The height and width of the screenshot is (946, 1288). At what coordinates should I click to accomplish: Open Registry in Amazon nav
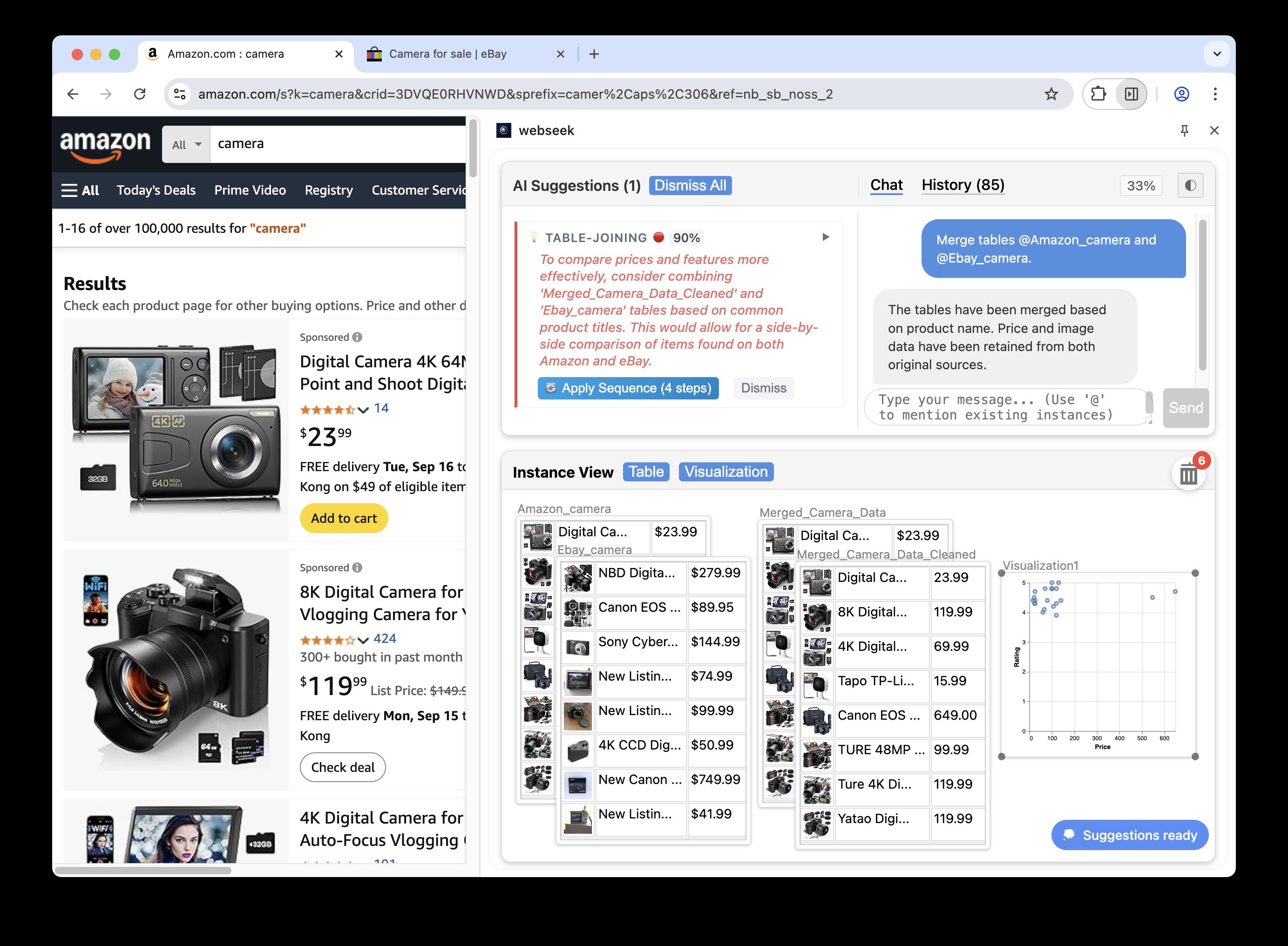click(329, 190)
